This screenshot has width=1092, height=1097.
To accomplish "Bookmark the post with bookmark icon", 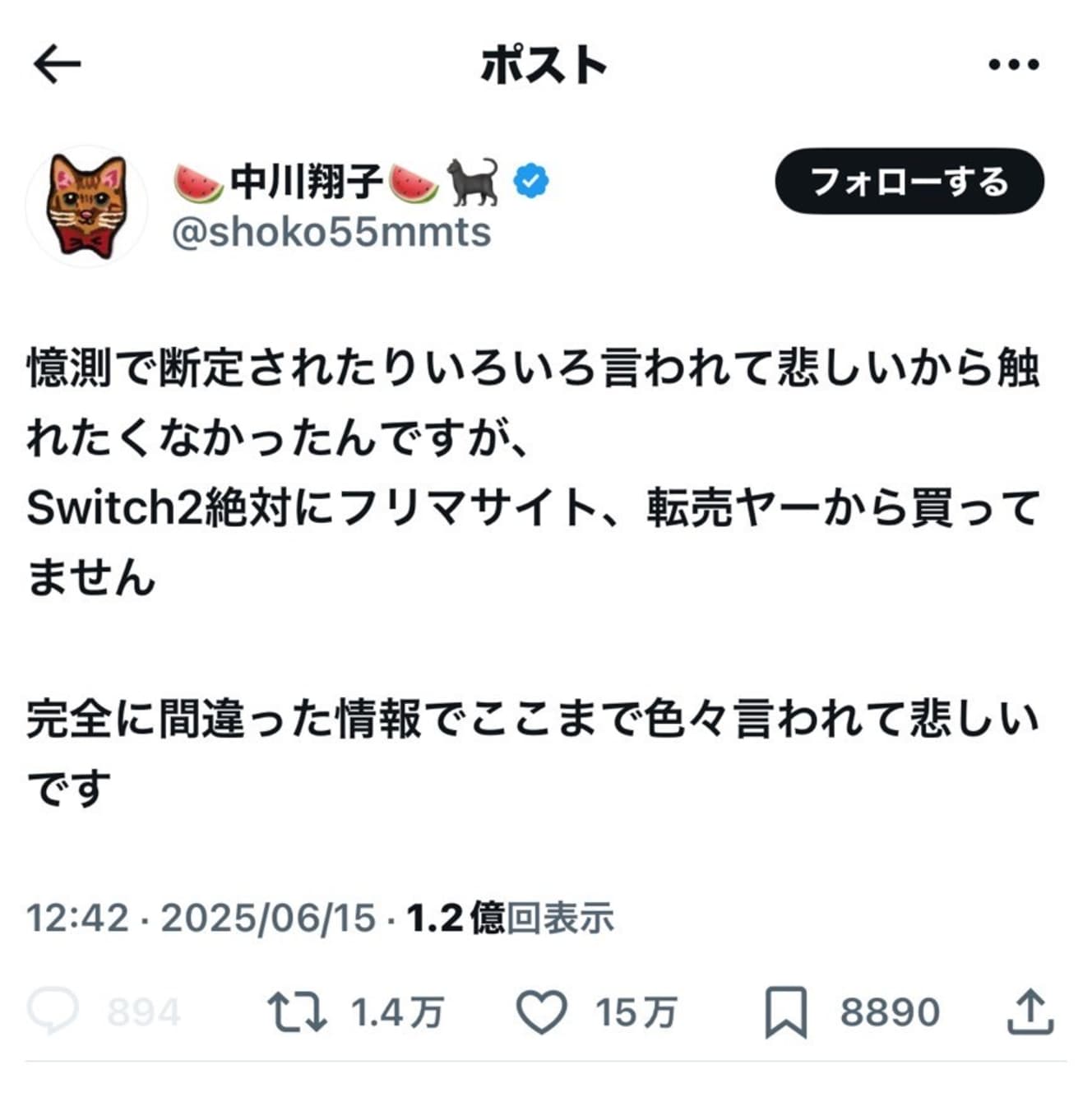I will [x=786, y=1012].
